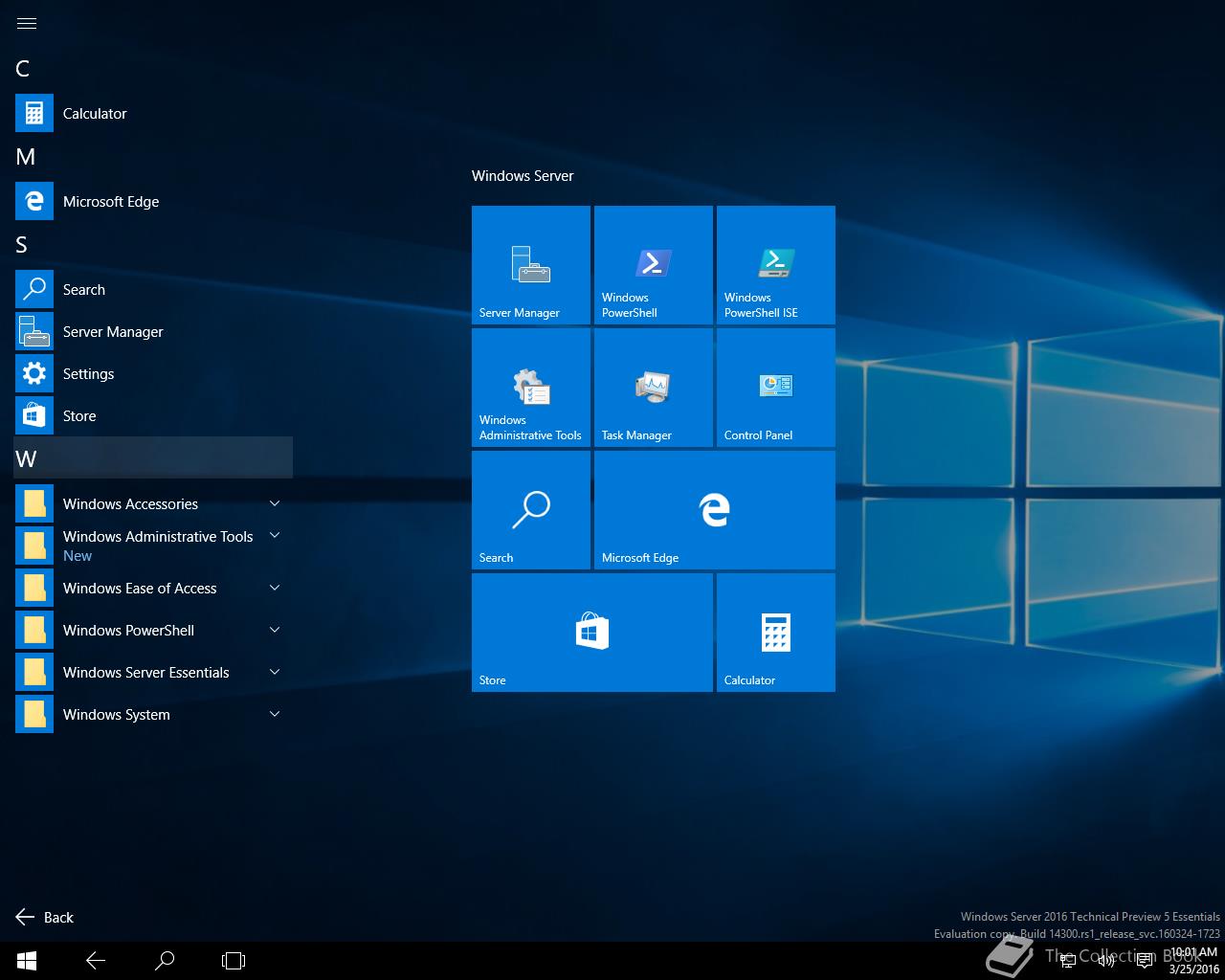The image size is (1225, 980).
Task: Click the hamburger menu icon
Action: (x=27, y=23)
